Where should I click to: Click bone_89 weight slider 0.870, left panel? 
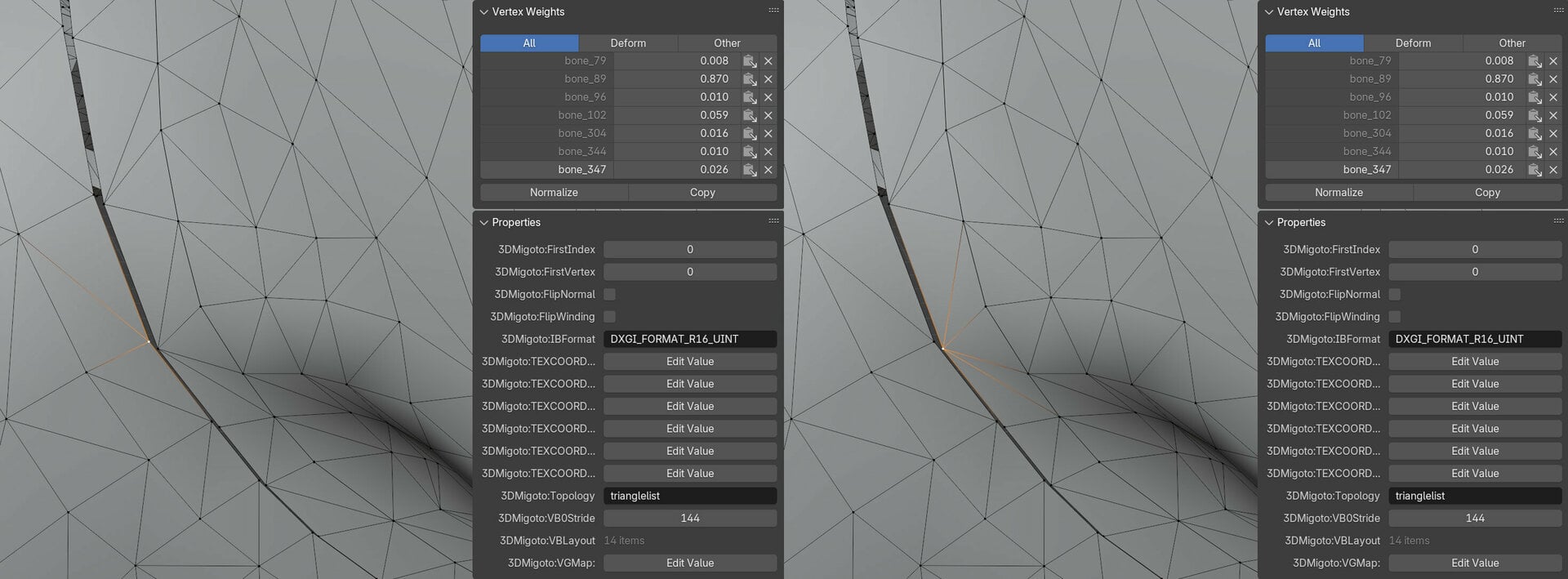[x=676, y=79]
